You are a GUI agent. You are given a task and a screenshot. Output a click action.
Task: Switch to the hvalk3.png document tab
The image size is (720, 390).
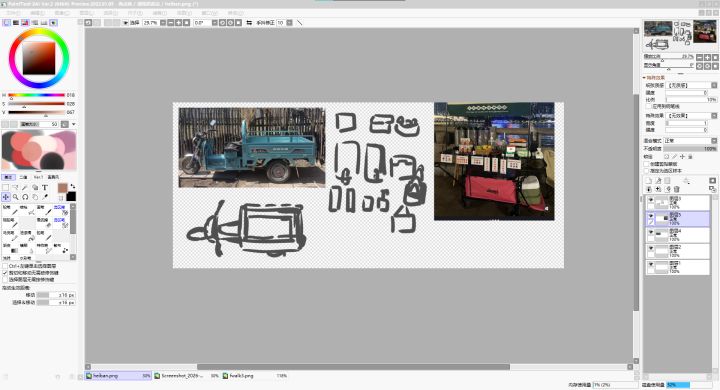click(x=255, y=376)
